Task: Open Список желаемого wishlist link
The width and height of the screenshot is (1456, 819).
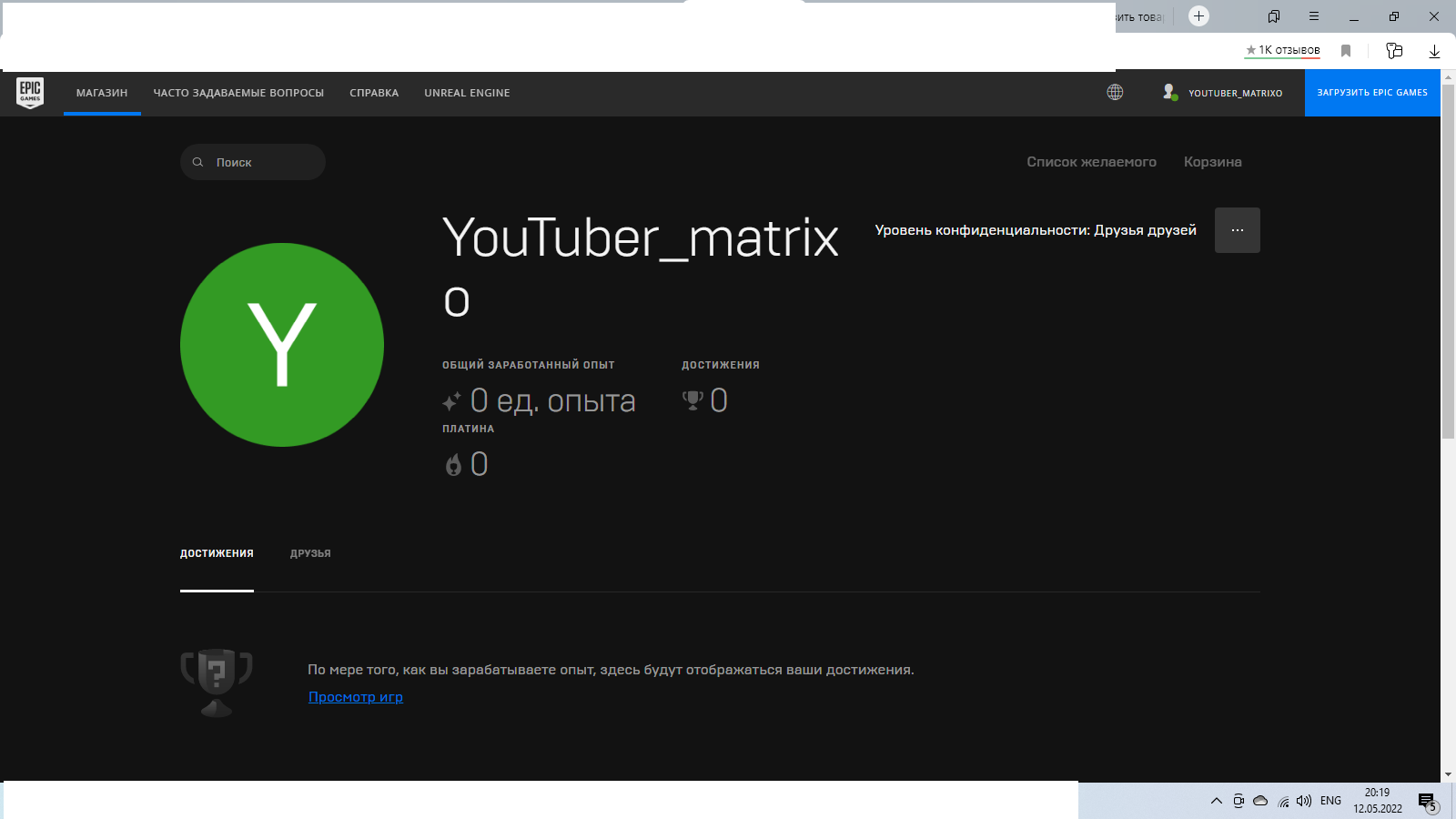Action: [x=1091, y=162]
